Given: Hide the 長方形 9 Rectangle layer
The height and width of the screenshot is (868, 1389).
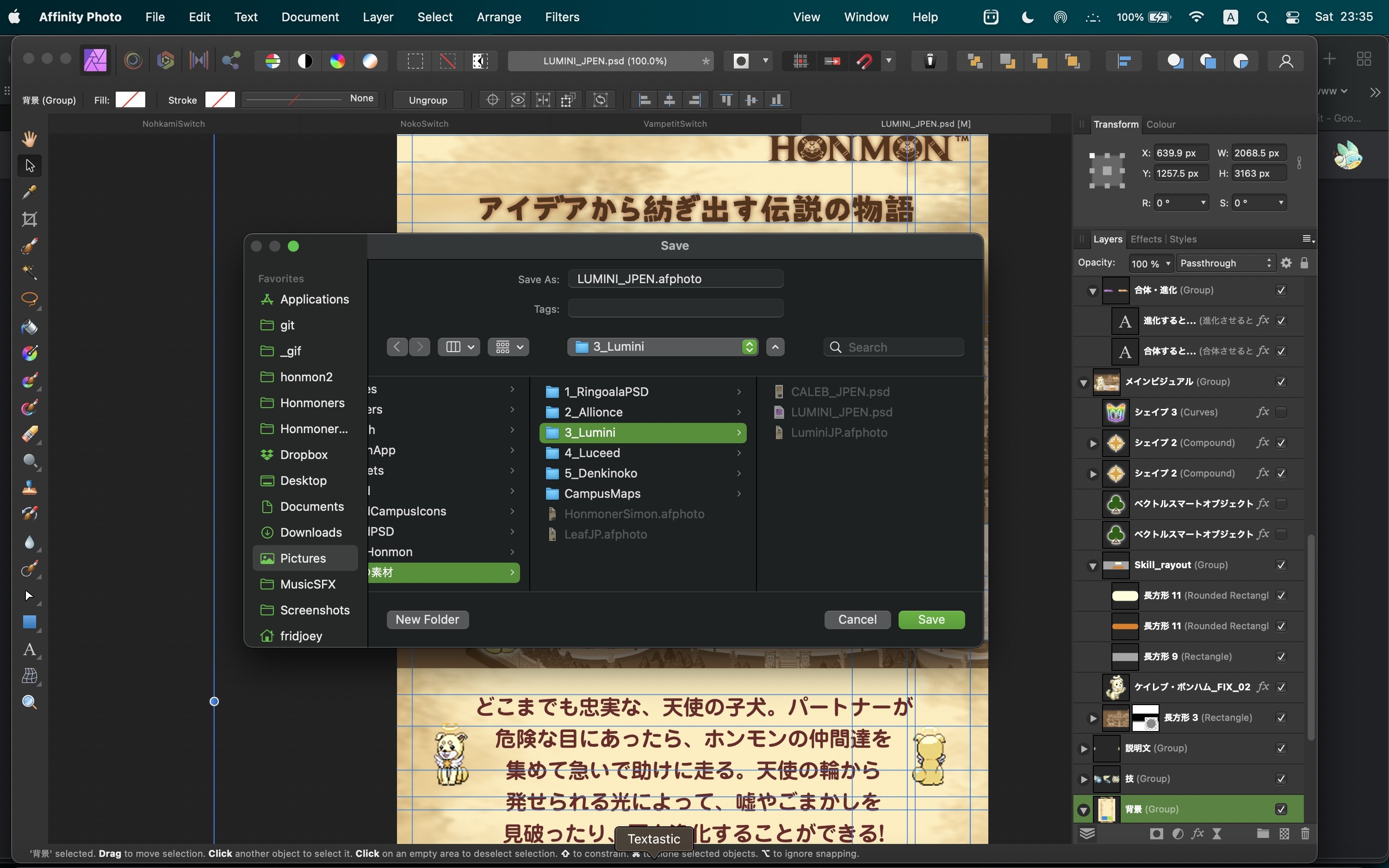Looking at the screenshot, I should [1281, 657].
